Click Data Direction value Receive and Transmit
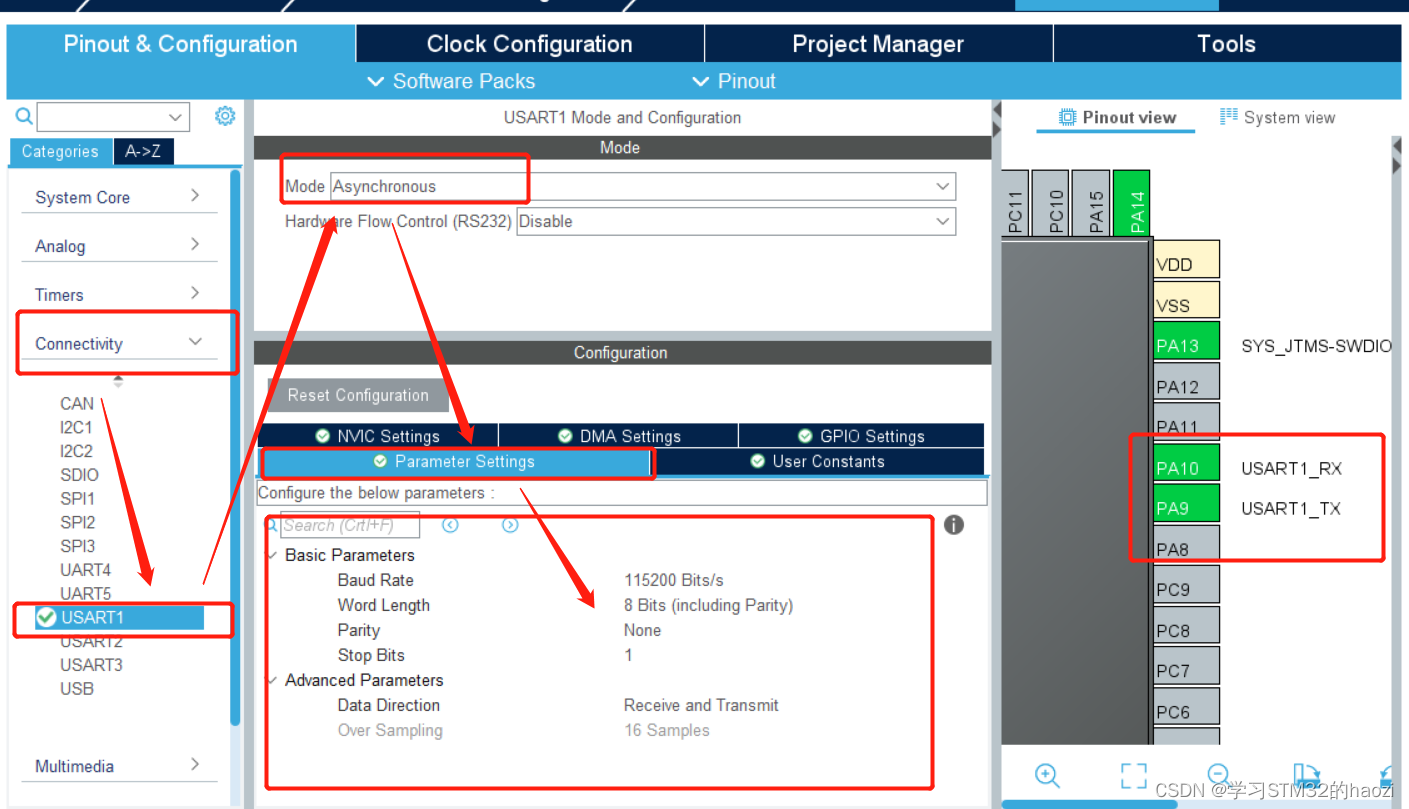The width and height of the screenshot is (1409, 809). click(x=701, y=705)
